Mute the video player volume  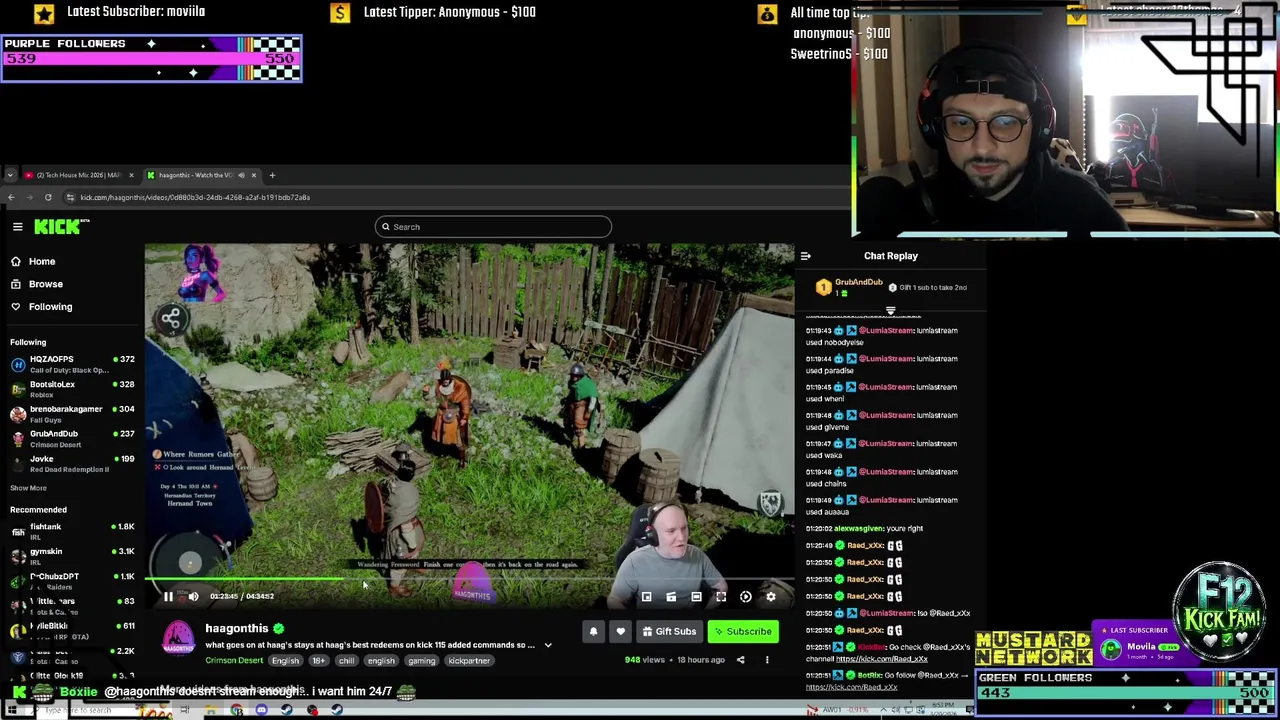coord(193,597)
